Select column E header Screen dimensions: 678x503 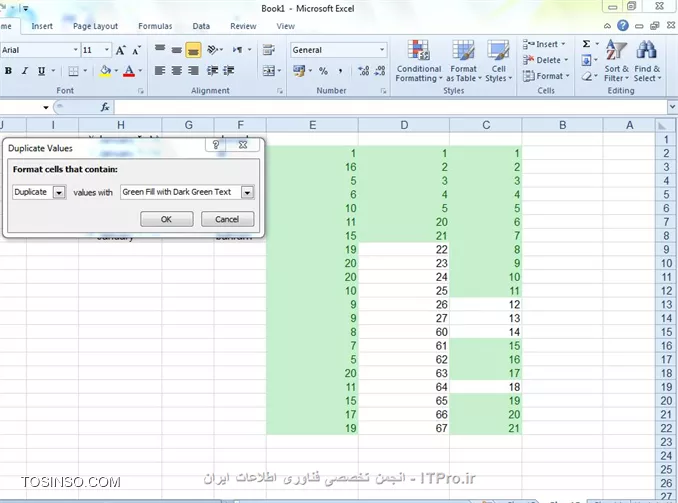click(x=313, y=125)
